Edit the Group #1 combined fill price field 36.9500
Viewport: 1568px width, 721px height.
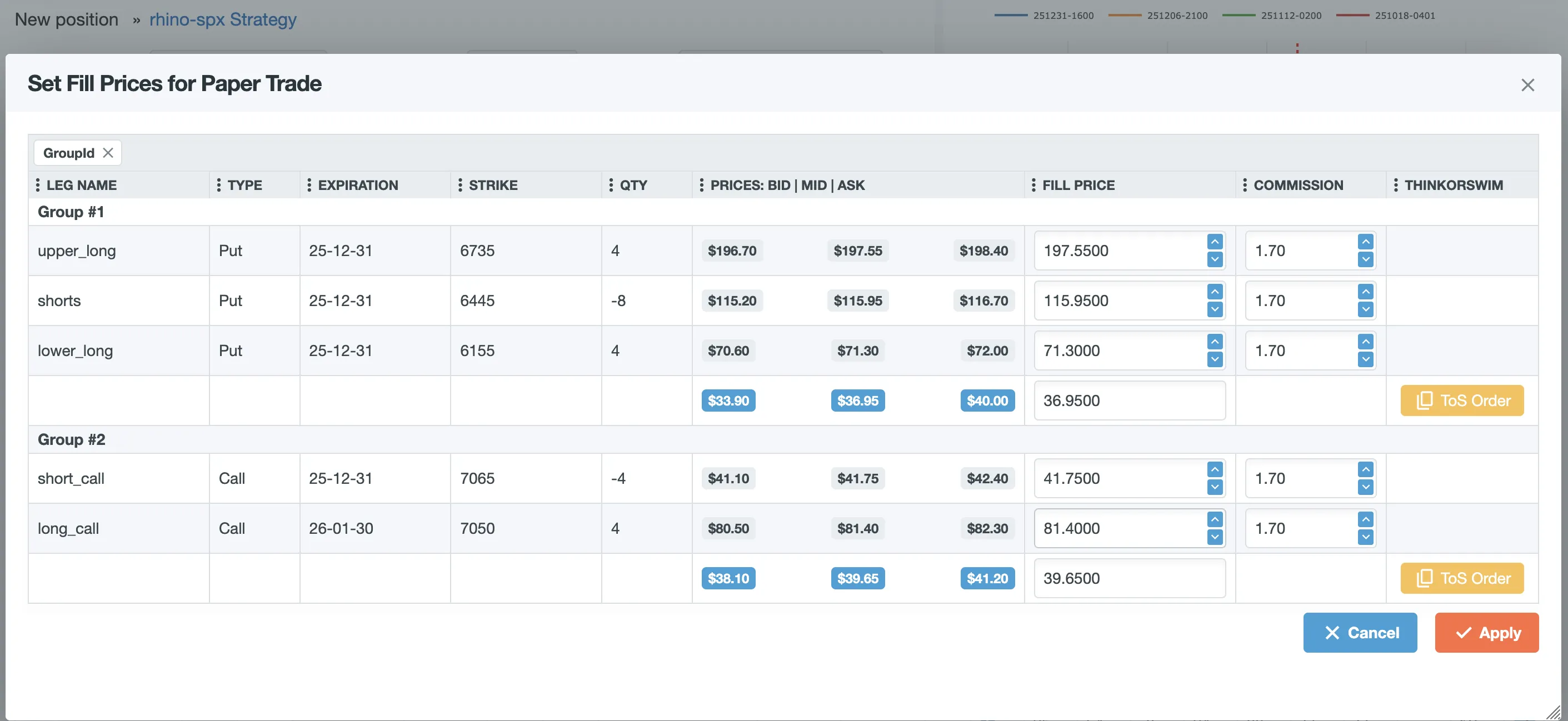point(1129,400)
